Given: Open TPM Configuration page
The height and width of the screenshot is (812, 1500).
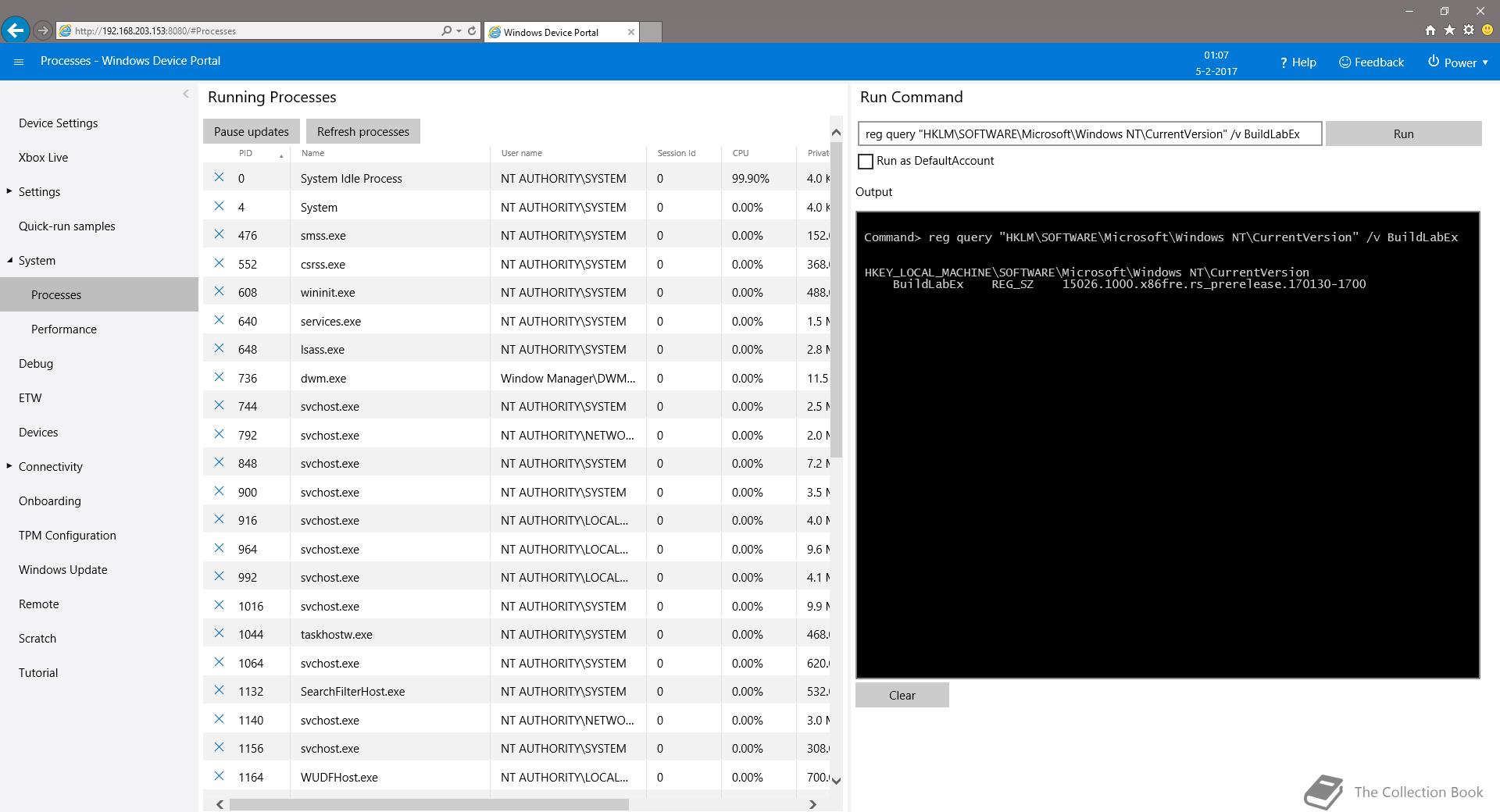Looking at the screenshot, I should click(67, 536).
